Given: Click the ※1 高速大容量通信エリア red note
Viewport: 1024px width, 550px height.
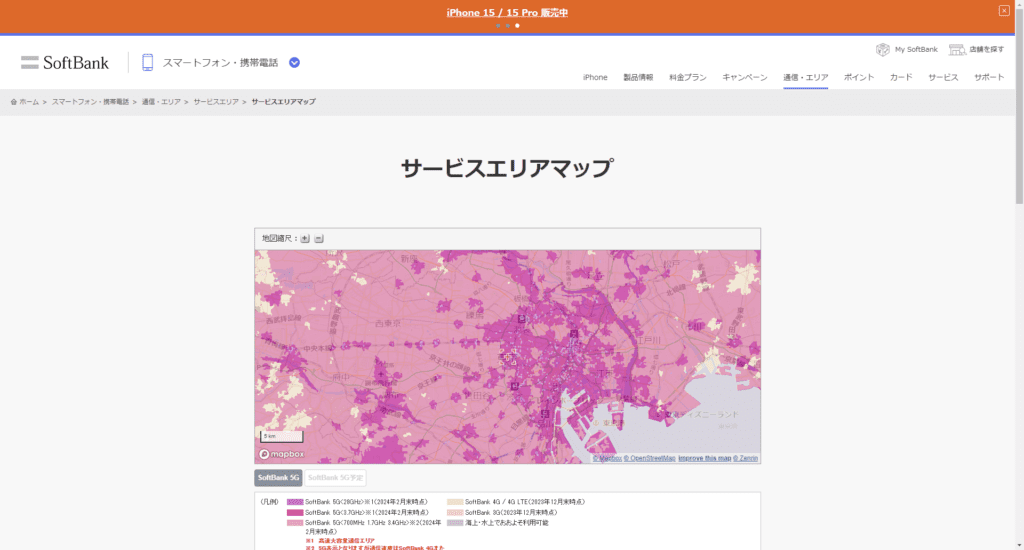Looking at the screenshot, I should [340, 541].
